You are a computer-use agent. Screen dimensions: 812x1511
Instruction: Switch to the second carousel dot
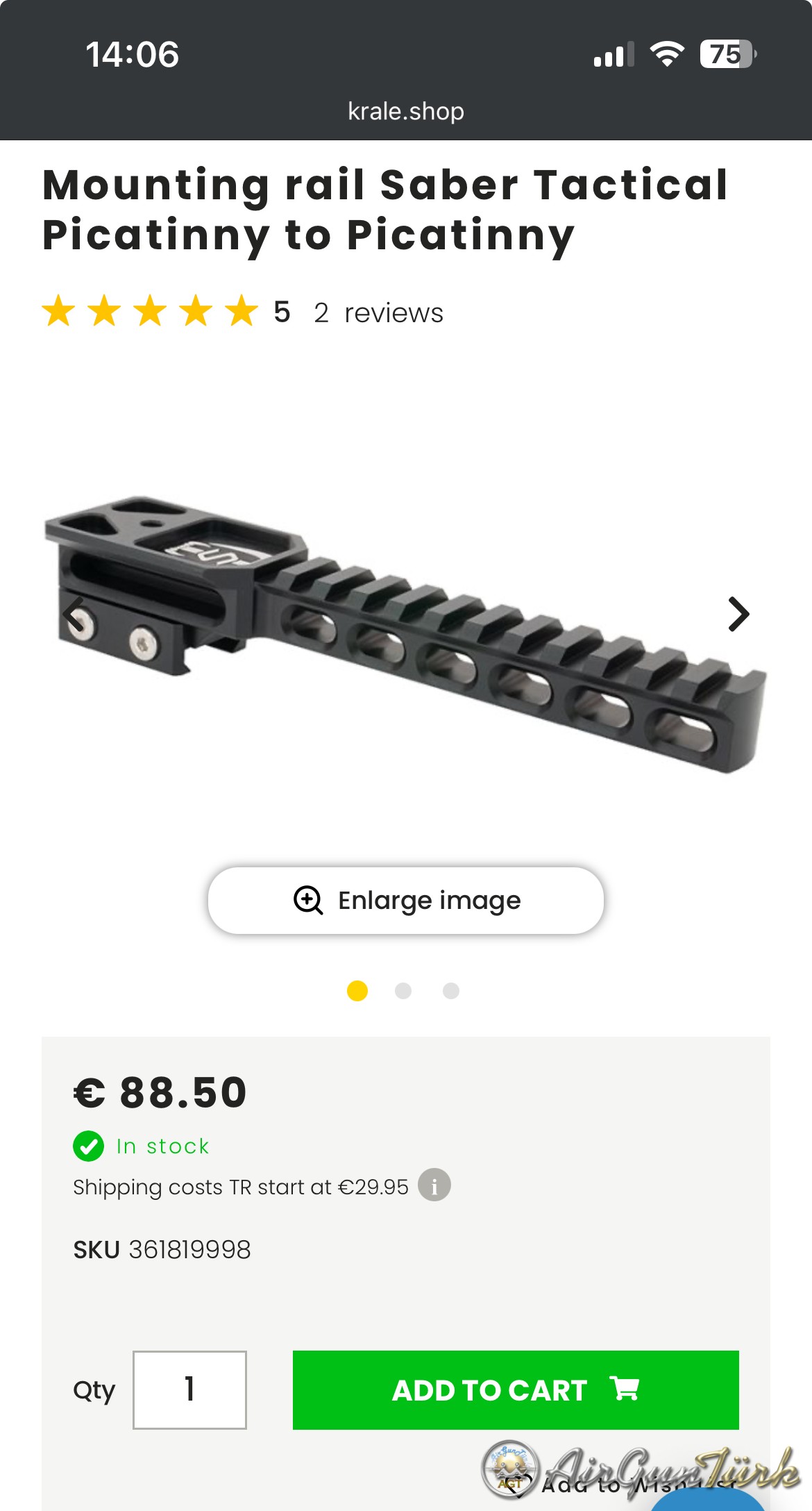(403, 991)
